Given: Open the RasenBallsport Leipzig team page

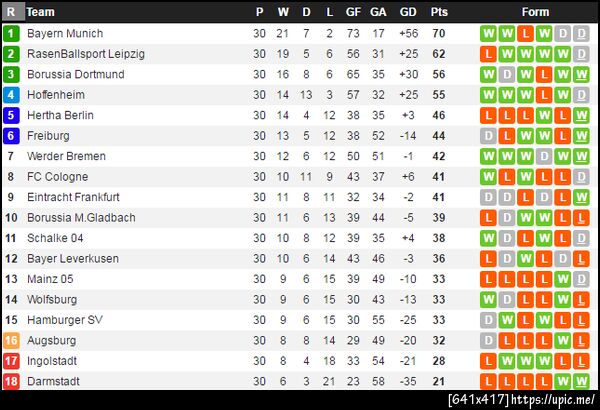Looking at the screenshot, I should coord(86,54).
